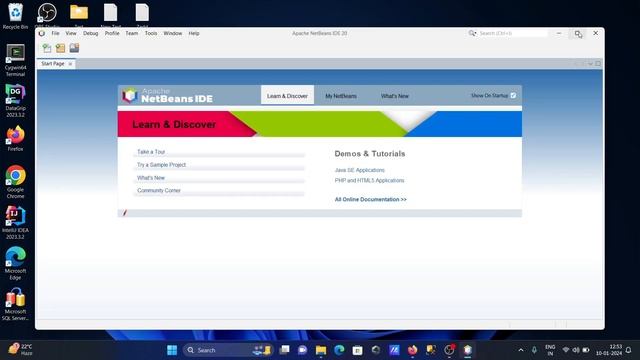This screenshot has width=640, height=360.
Task: Open the notification bell in the system tray
Action: coord(629,350)
